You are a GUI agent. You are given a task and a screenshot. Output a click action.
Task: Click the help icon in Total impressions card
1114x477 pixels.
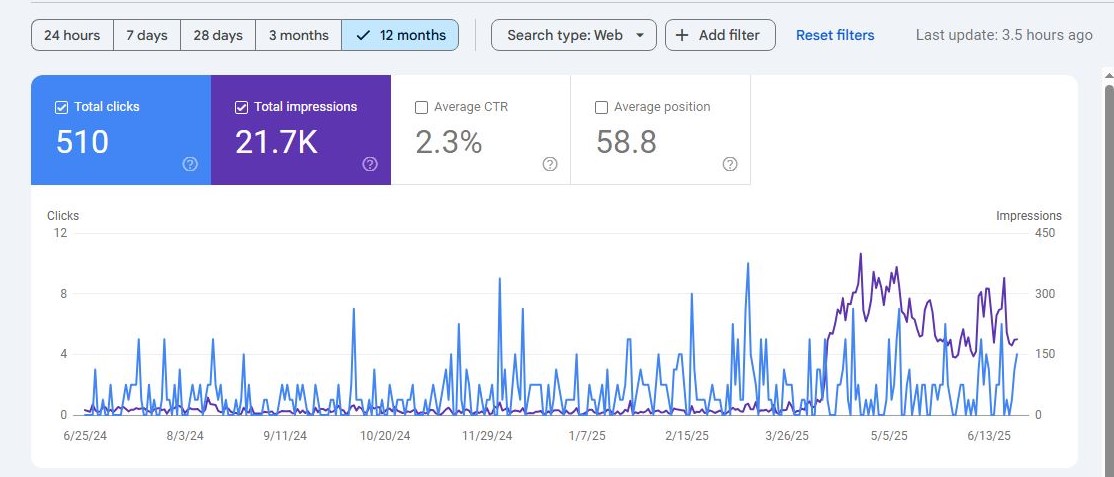click(x=370, y=164)
